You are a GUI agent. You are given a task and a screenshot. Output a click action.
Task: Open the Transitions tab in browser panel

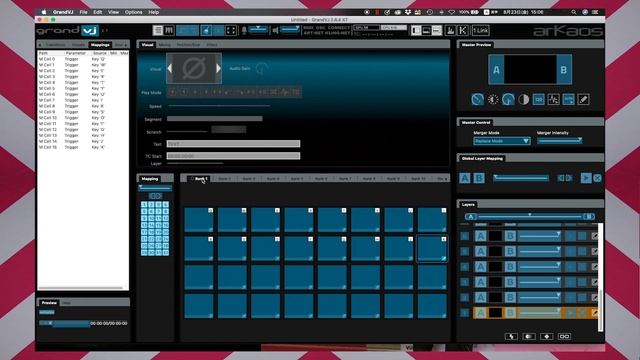pos(56,45)
